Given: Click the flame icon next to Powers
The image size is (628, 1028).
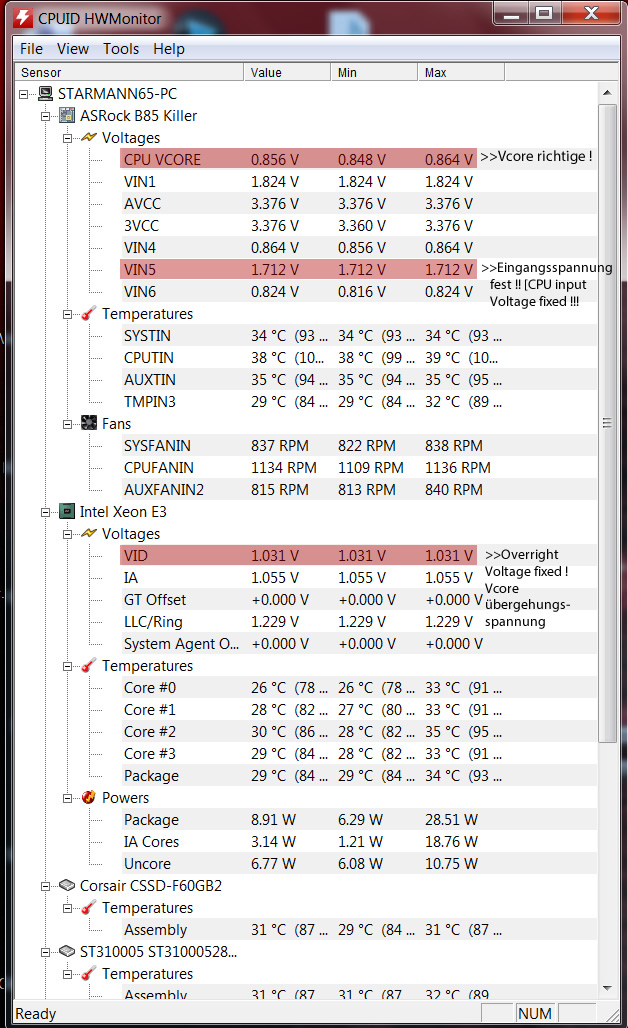Looking at the screenshot, I should click(88, 797).
